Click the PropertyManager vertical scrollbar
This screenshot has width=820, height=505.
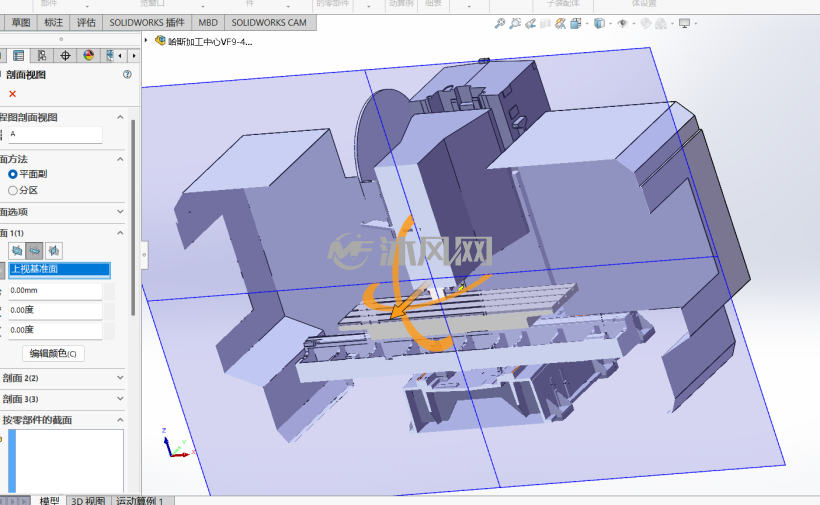pyautogui.click(x=133, y=217)
